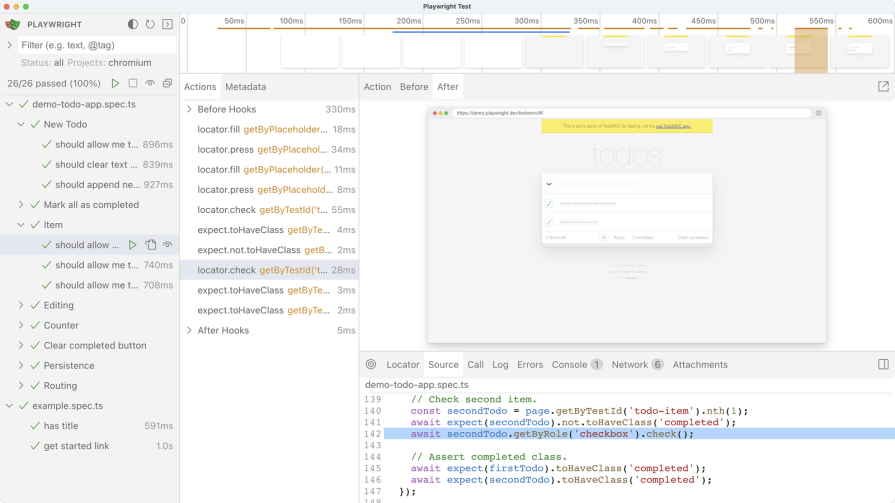Click the stop tests square icon
This screenshot has height=503, width=895.
tap(133, 84)
